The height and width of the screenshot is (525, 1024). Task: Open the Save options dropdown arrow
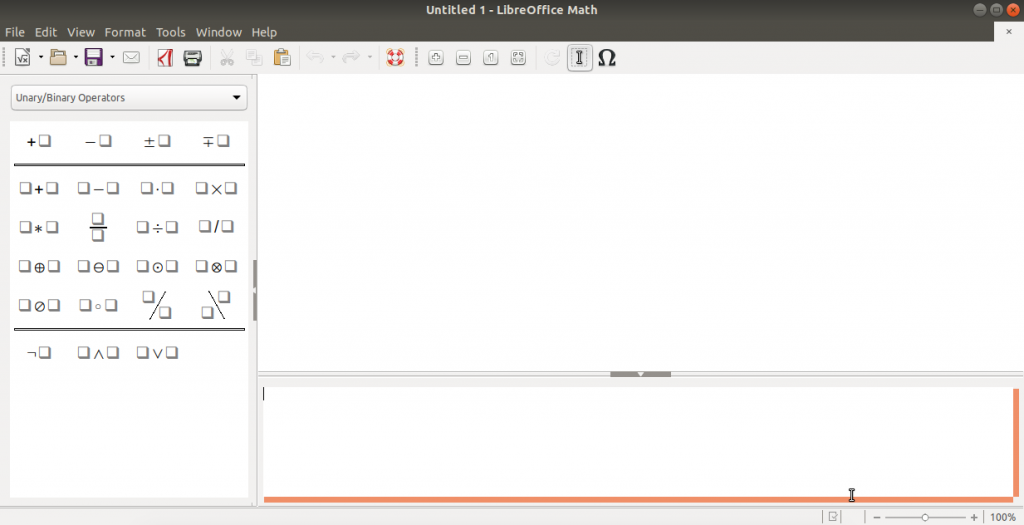pyautogui.click(x=112, y=57)
